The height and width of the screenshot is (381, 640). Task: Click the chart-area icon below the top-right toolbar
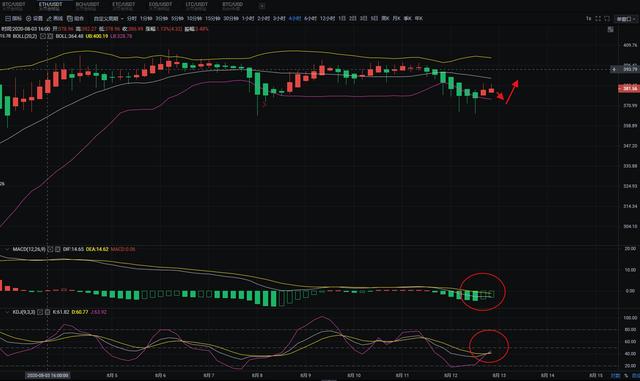[x=610, y=29]
